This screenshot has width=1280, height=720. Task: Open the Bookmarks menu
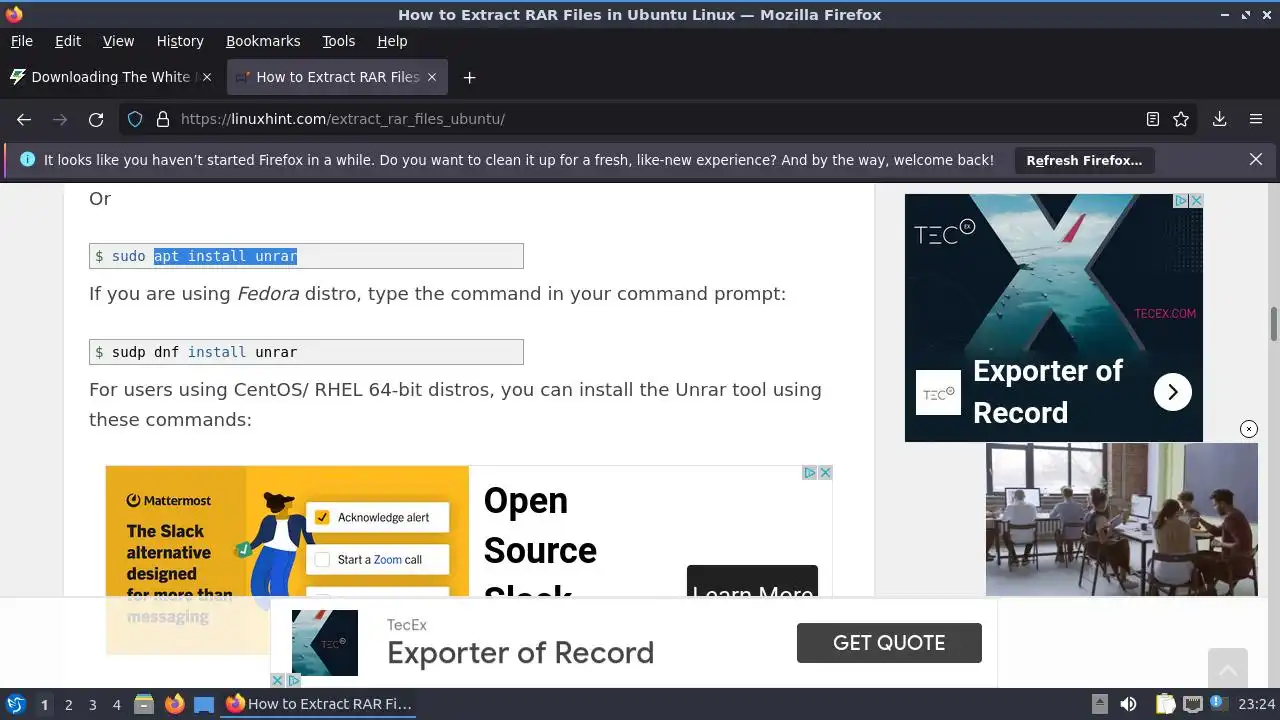(x=263, y=41)
